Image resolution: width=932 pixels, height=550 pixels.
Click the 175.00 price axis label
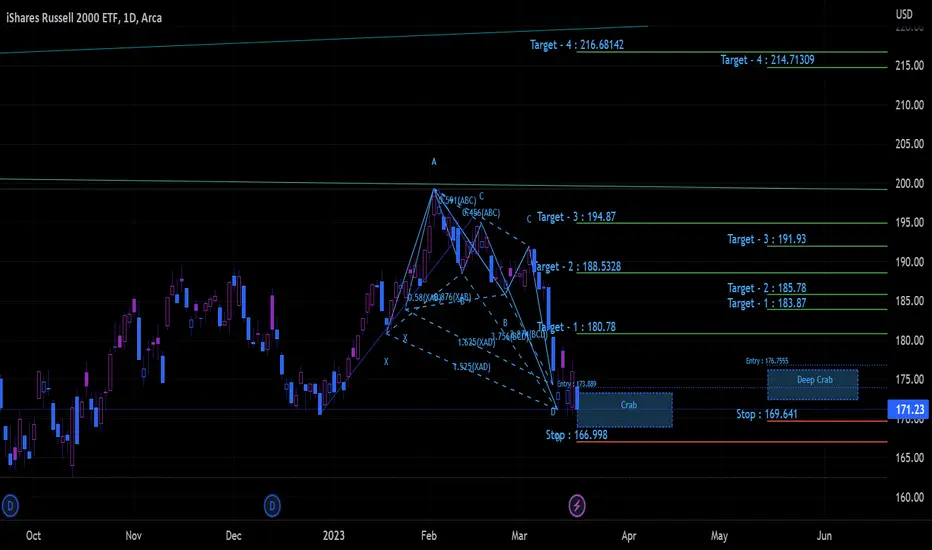click(x=909, y=379)
